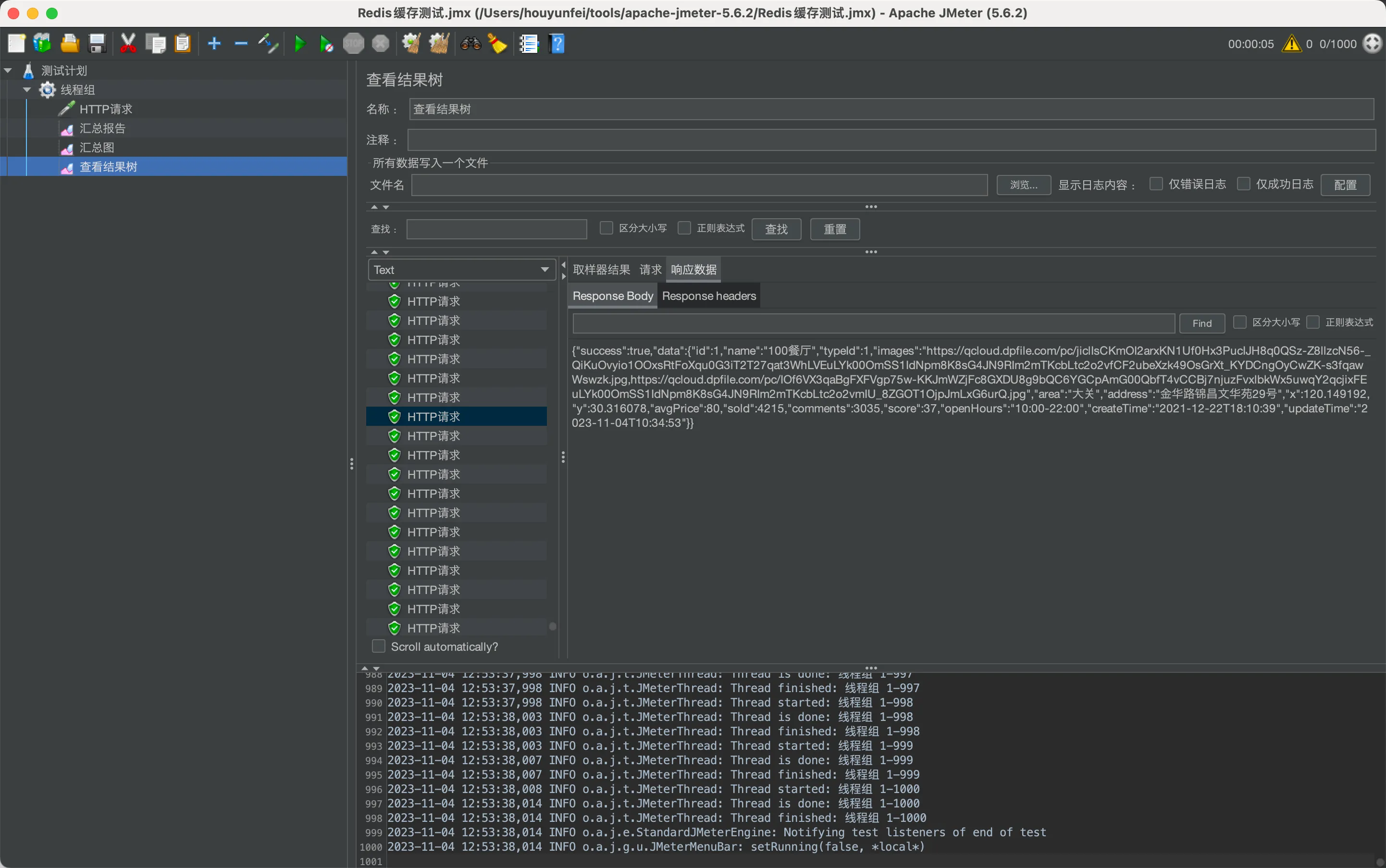Enable the 仅成功日志 checkbox
This screenshot has height=868, width=1386.
pyautogui.click(x=1244, y=184)
